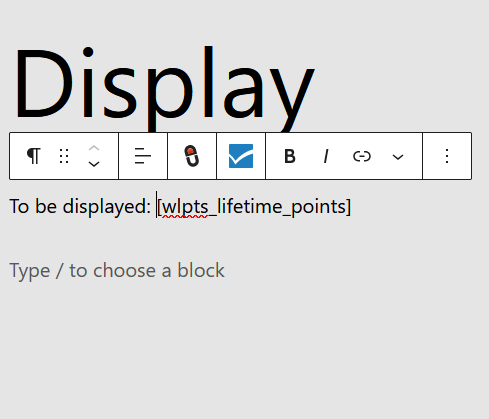The height and width of the screenshot is (419, 489).
Task: Click the magnet plugin toolbar icon
Action: pos(192,156)
